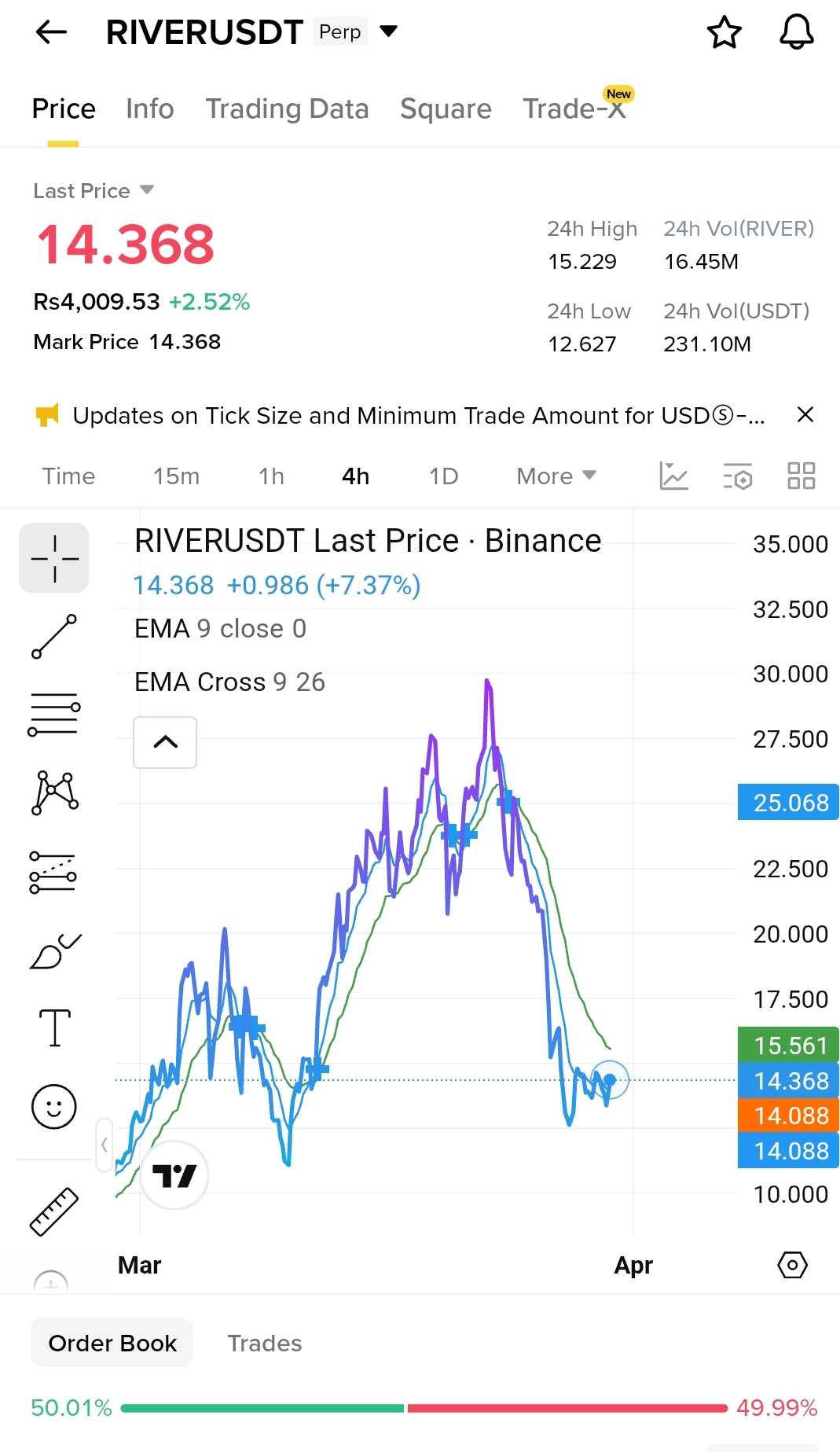
Task: Open the RIVERUSDT pair selector arrow
Action: click(388, 31)
